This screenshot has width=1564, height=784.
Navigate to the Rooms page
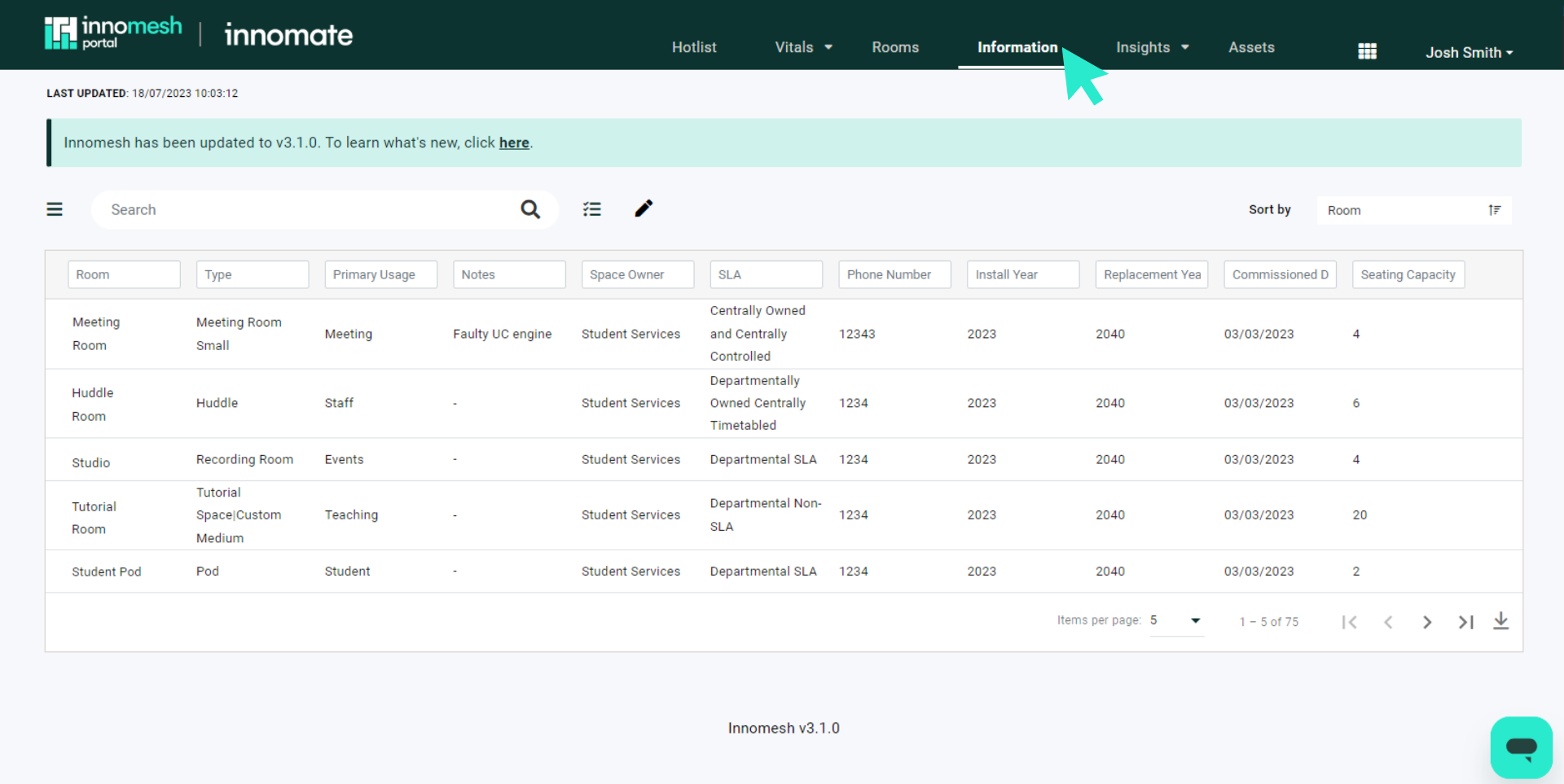pos(895,47)
